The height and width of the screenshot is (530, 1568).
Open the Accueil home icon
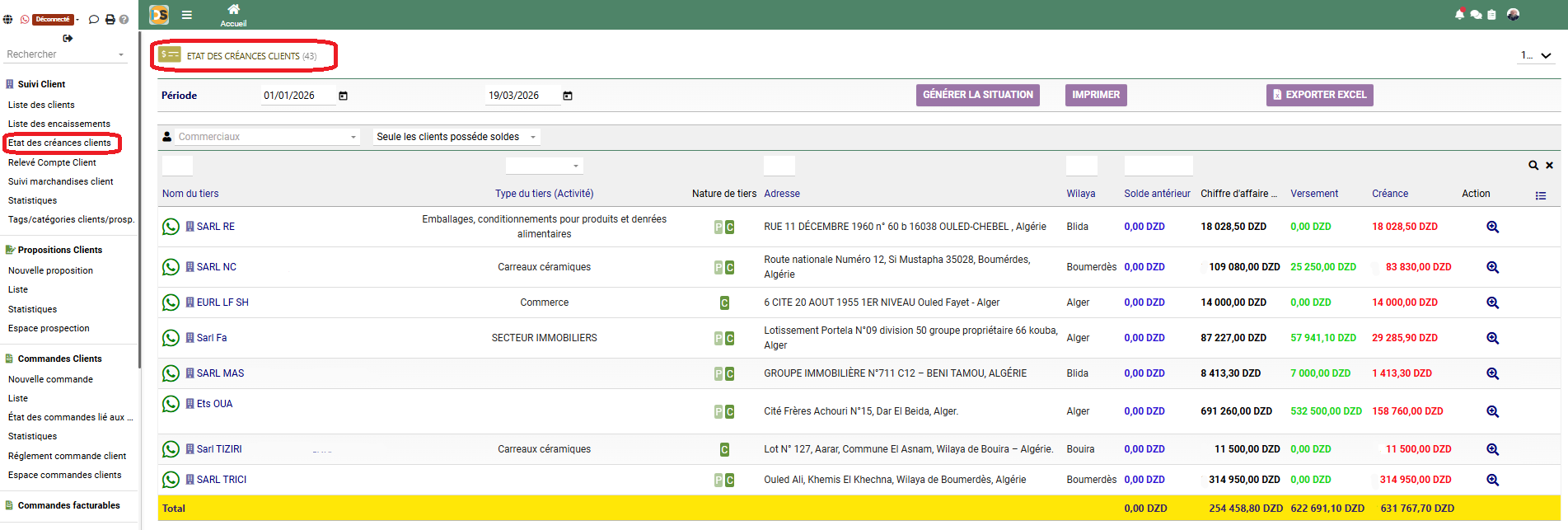pyautogui.click(x=233, y=10)
